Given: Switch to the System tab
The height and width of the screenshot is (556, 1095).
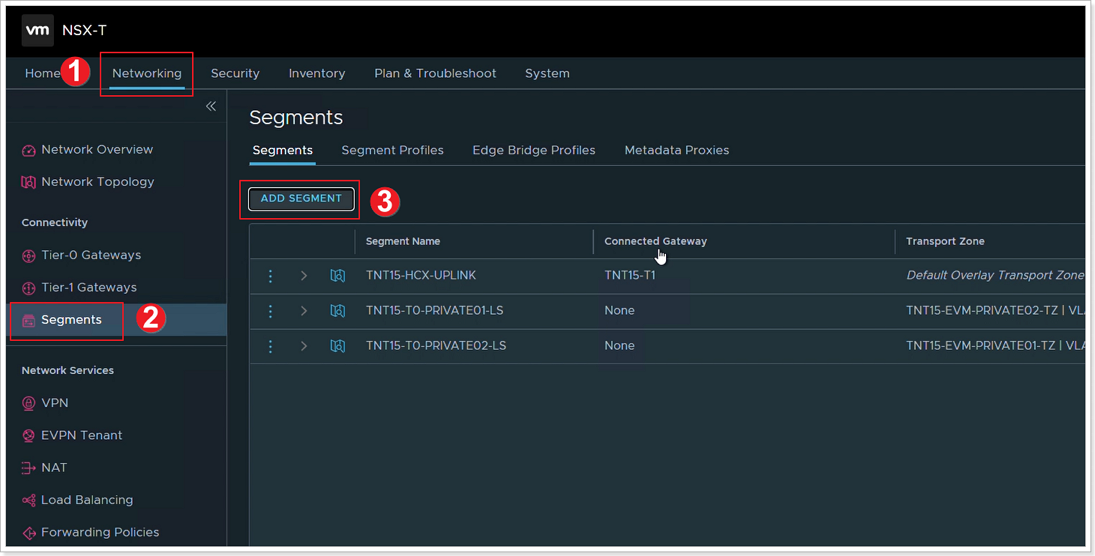Looking at the screenshot, I should click(548, 73).
